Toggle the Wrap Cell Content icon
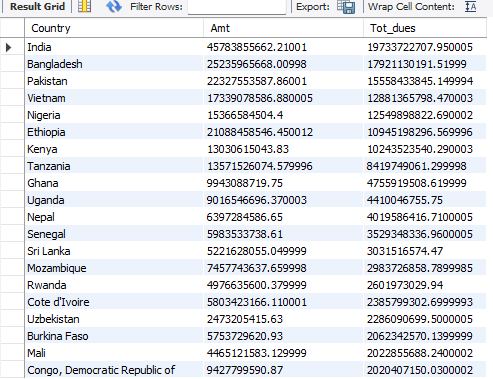This screenshot has height=379, width=493. 470,6
